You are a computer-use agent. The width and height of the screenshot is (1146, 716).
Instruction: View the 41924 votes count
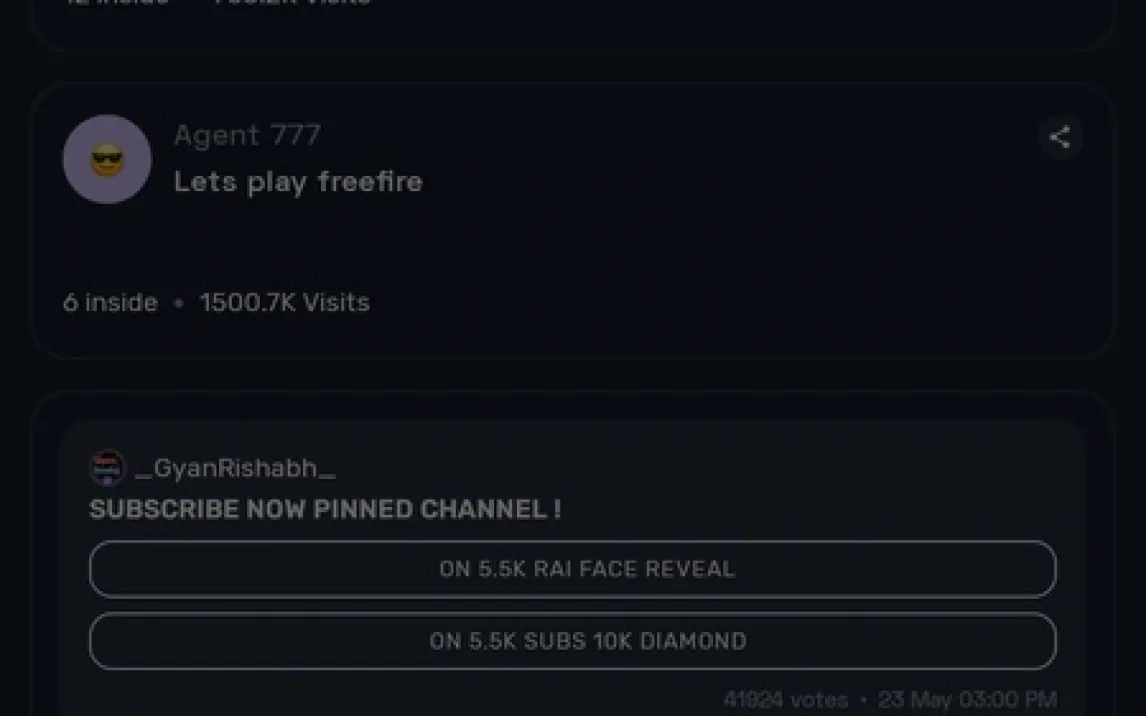click(x=785, y=700)
